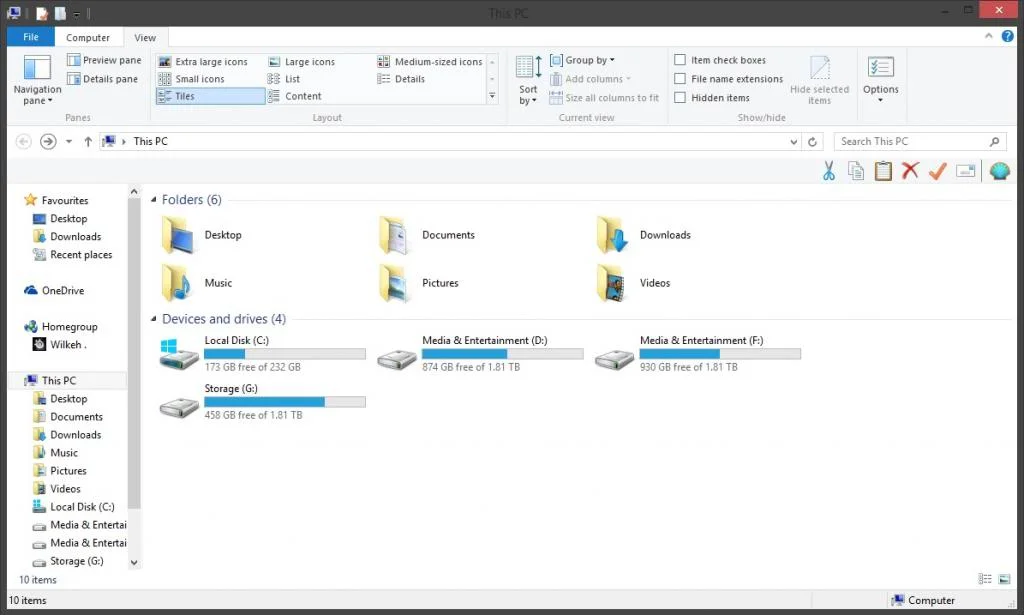Switch to details view via status bar icon
This screenshot has height=615, width=1024.
[985, 579]
